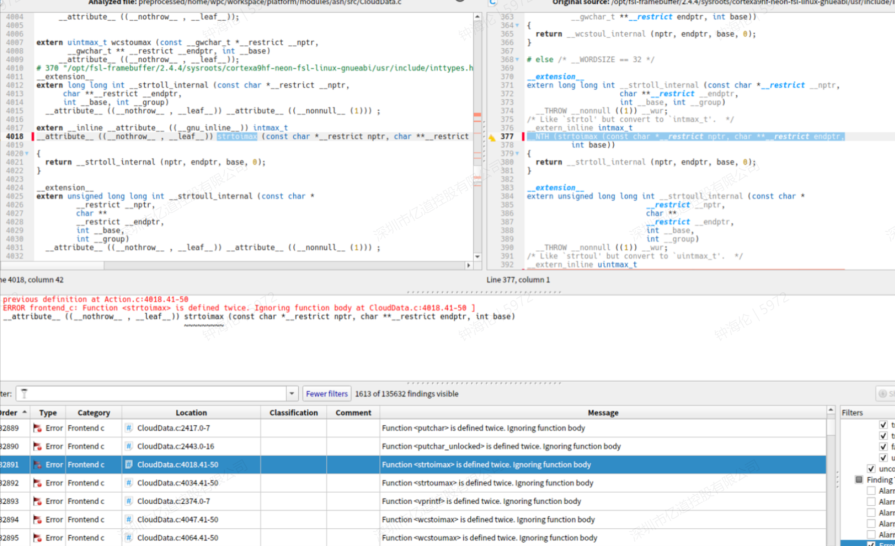
Task: Toggle the topmost checkbox in the Filters panel
Action: tap(882, 425)
